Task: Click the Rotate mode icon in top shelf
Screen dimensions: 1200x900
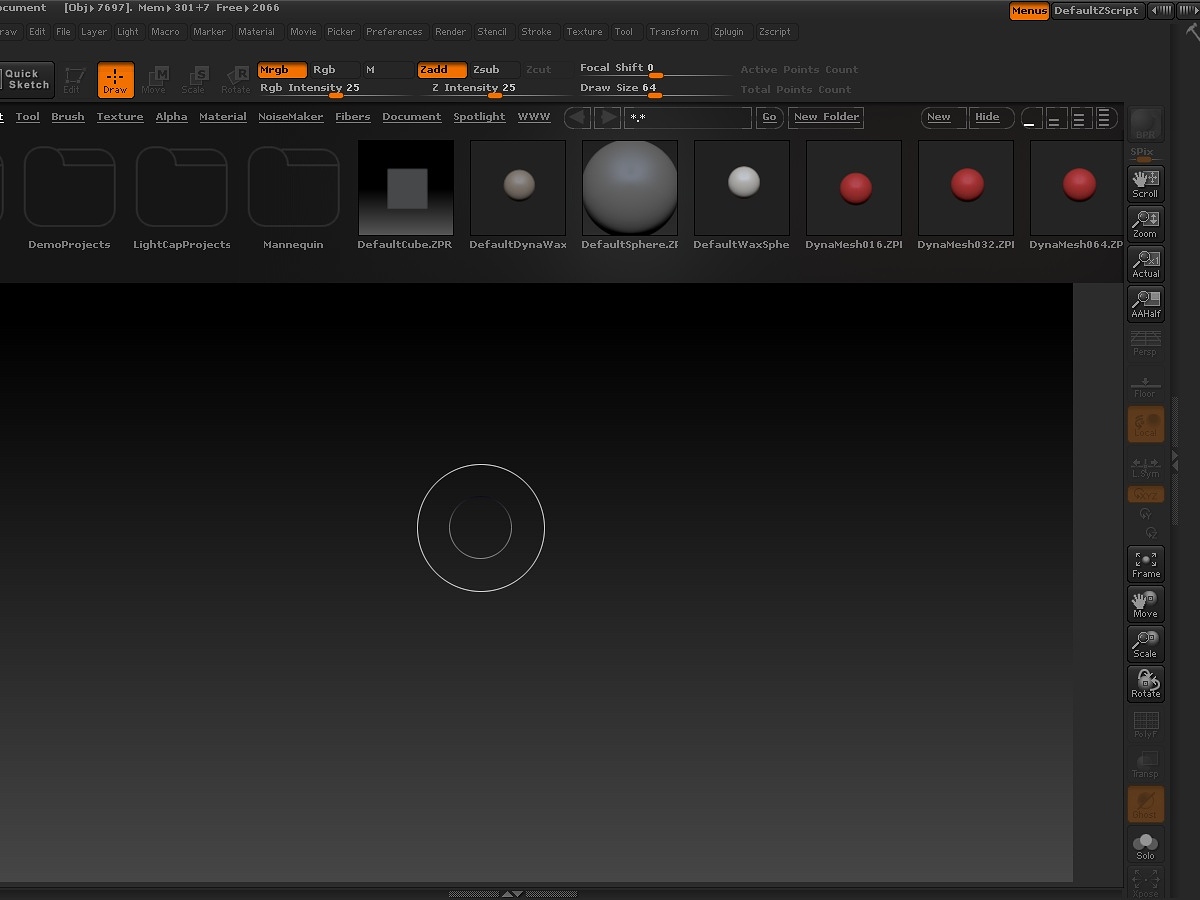Action: pos(235,80)
